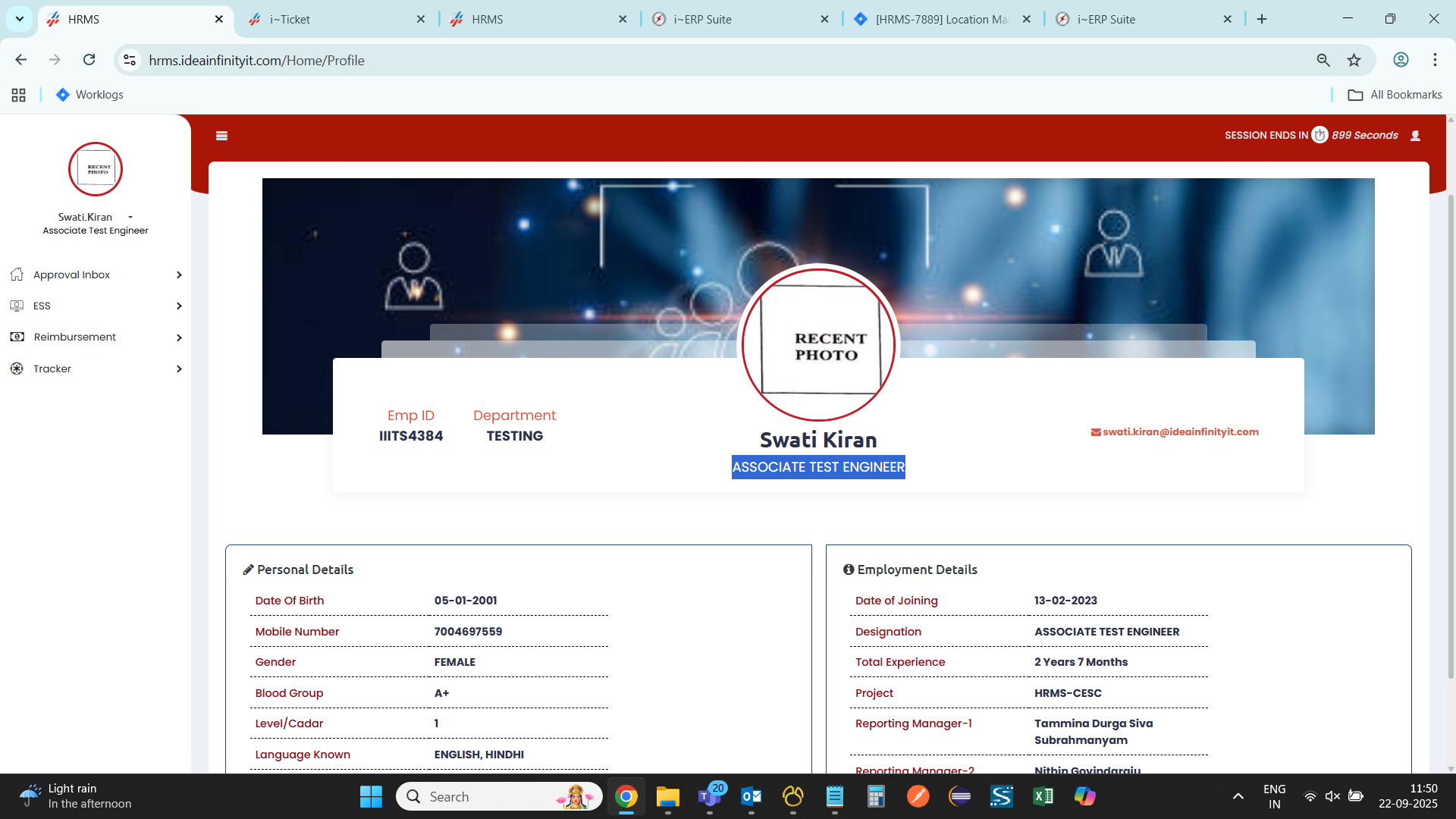Click the swati.kiran@ideainfinityit.com email link
1456x819 pixels.
pos(1180,431)
